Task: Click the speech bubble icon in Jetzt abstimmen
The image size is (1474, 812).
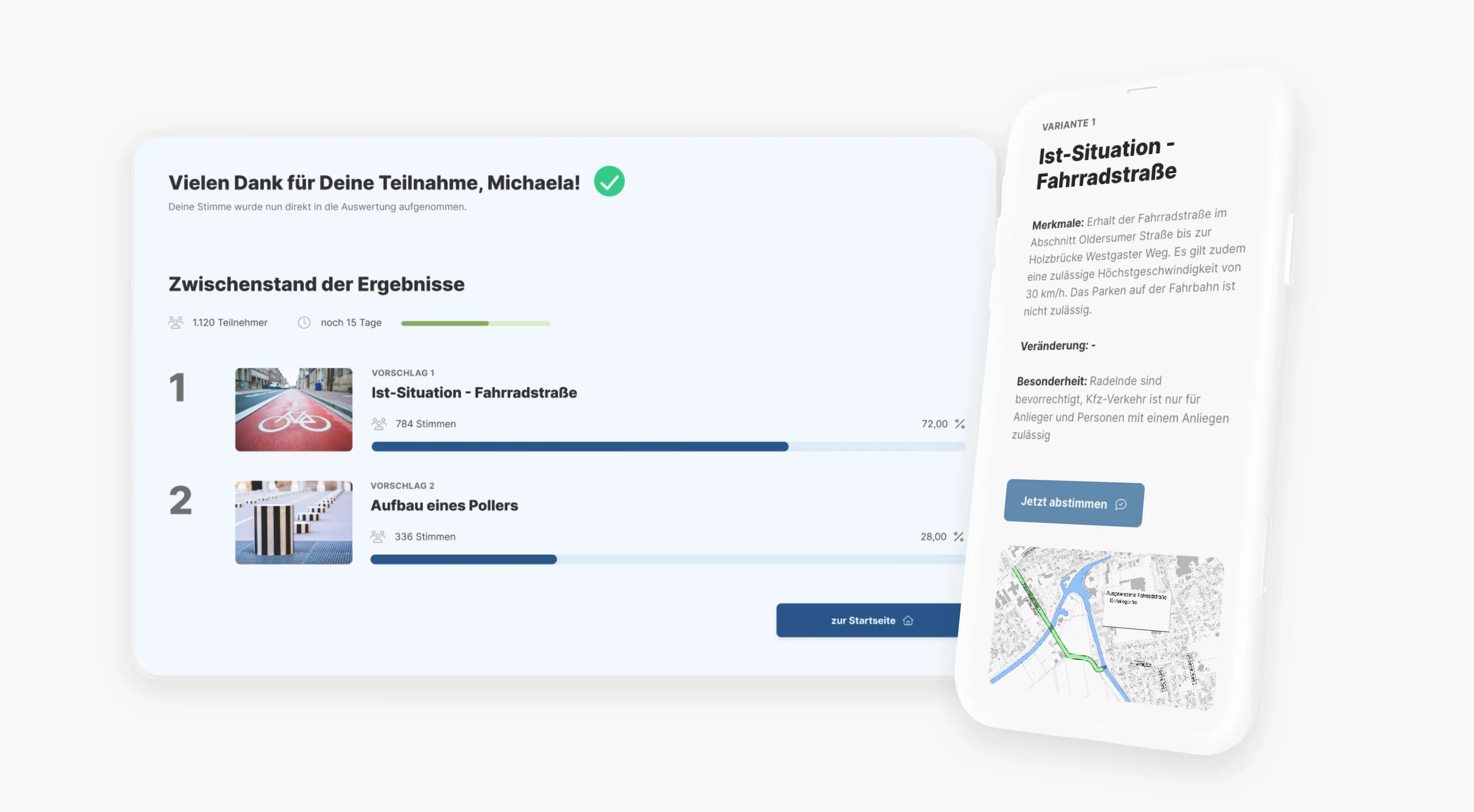Action: tap(1120, 504)
